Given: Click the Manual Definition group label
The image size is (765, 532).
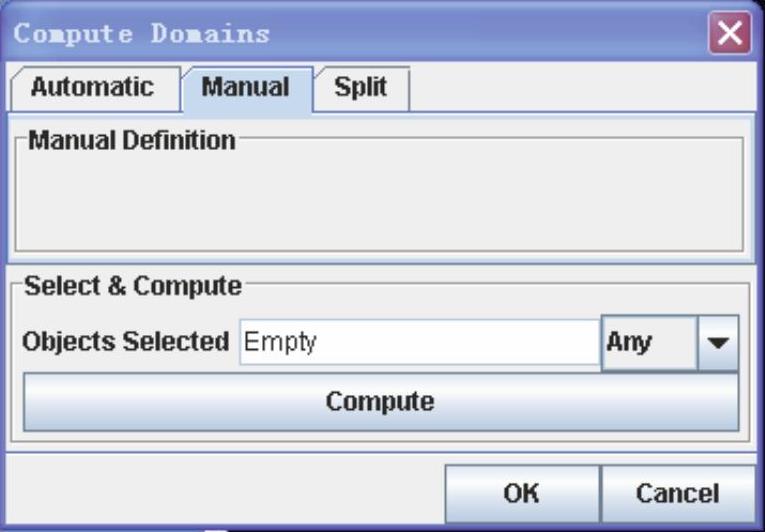Looking at the screenshot, I should (x=131, y=141).
